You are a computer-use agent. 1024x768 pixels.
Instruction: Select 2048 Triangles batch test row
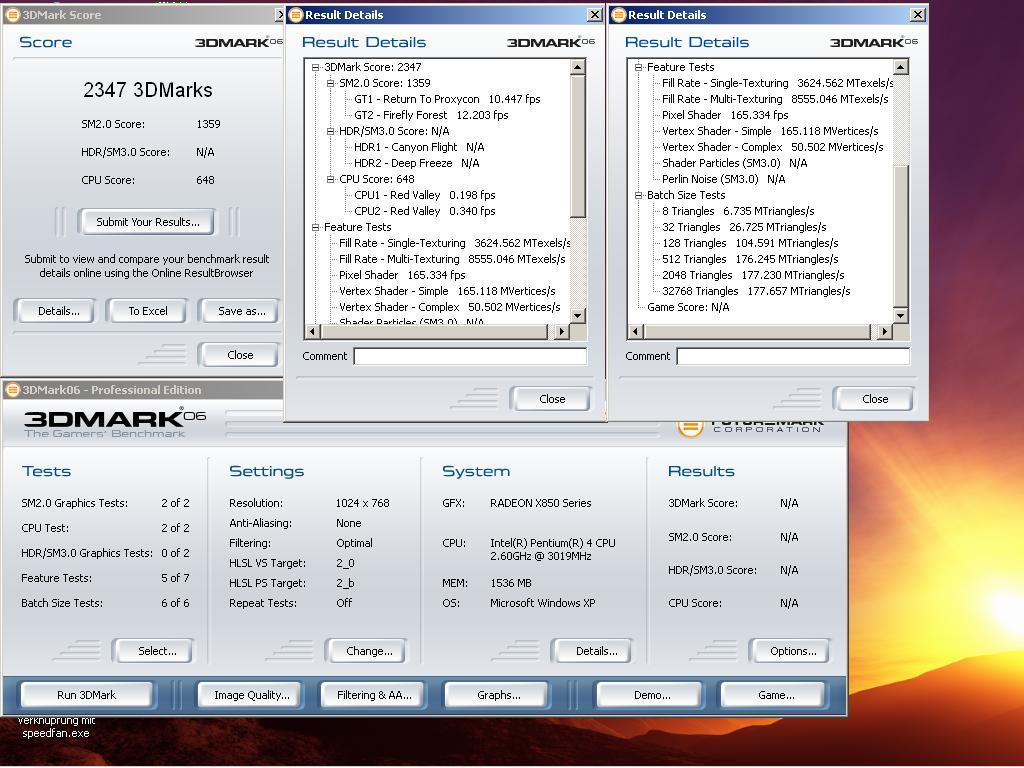point(753,275)
